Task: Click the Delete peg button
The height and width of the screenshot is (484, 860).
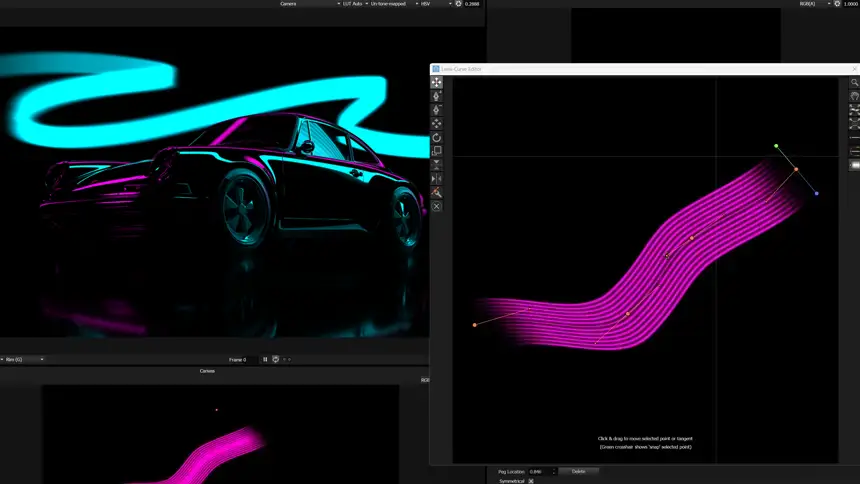Action: [579, 471]
